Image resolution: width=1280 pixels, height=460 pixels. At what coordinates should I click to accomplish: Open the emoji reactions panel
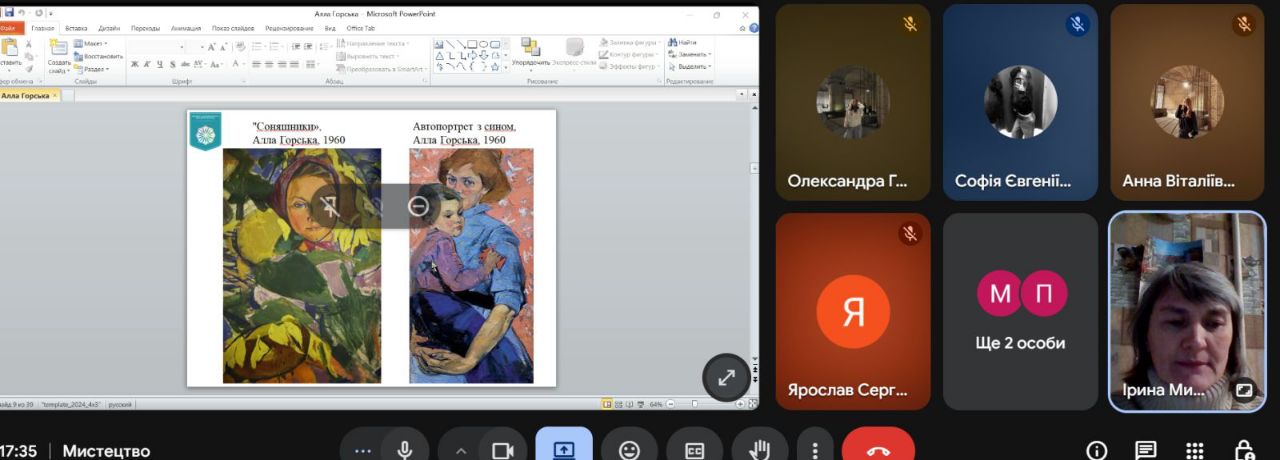tap(629, 450)
